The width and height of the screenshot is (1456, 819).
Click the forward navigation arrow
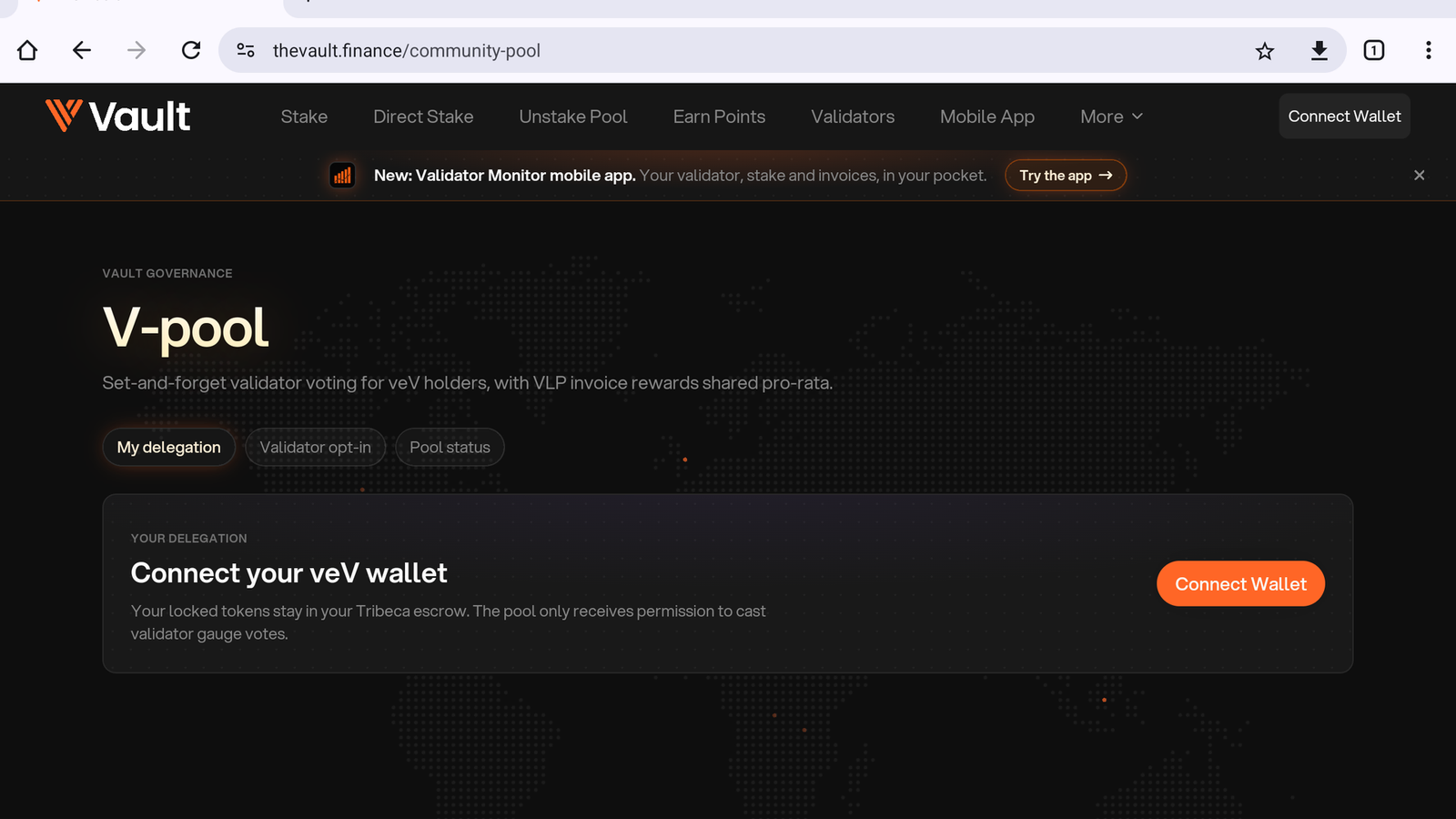(x=136, y=50)
